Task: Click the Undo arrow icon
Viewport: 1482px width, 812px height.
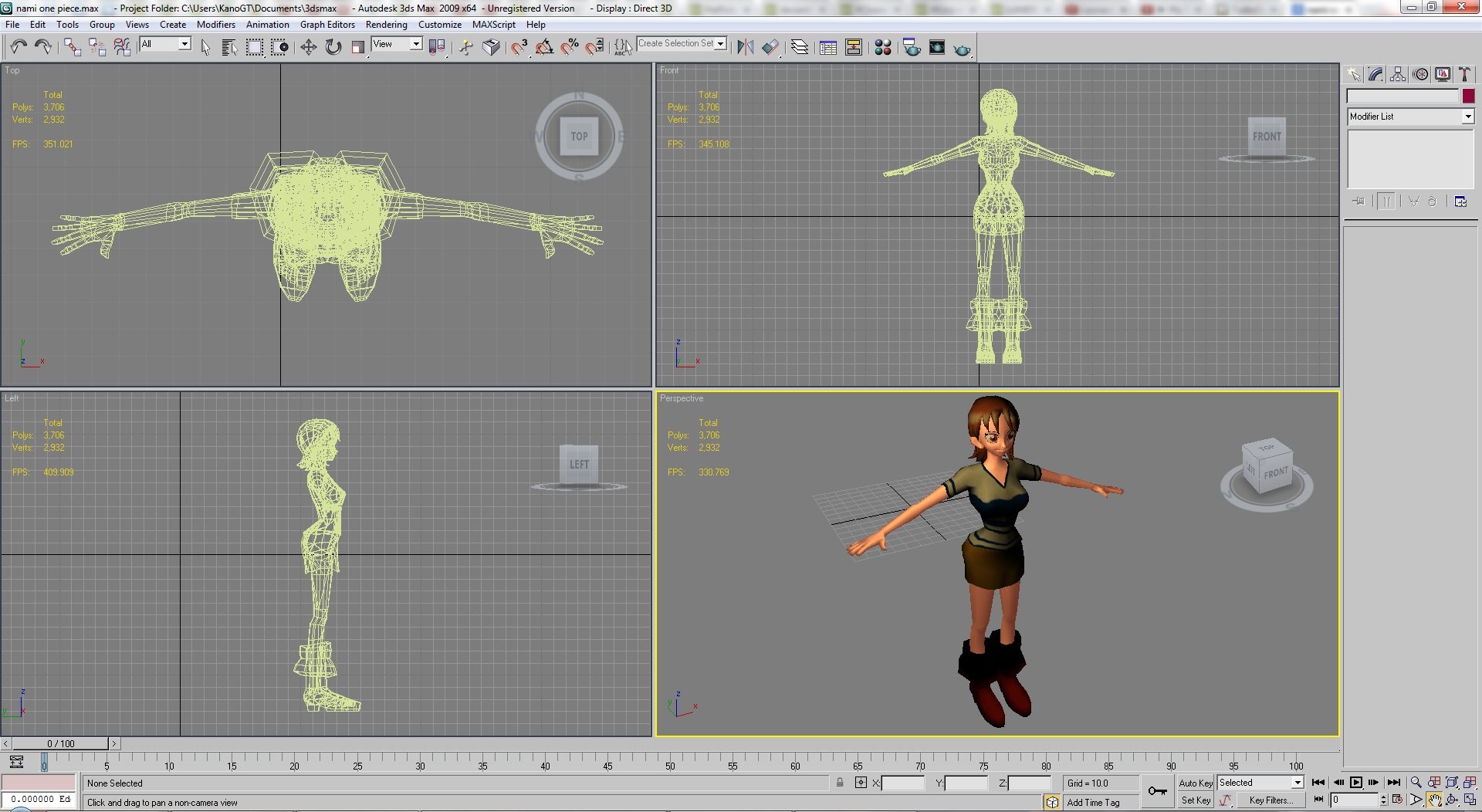Action: coord(19,48)
